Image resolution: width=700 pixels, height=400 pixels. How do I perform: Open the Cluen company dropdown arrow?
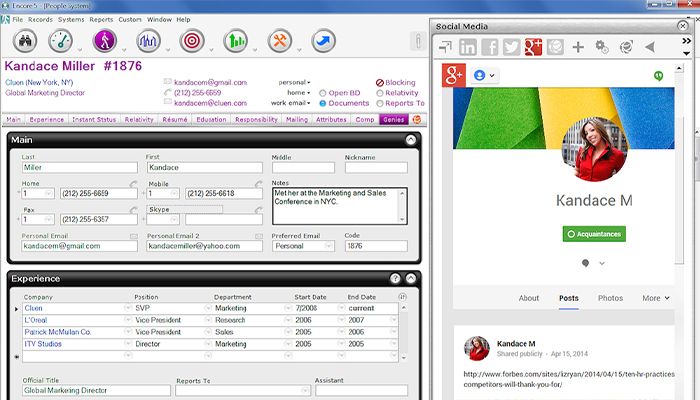coord(128,308)
